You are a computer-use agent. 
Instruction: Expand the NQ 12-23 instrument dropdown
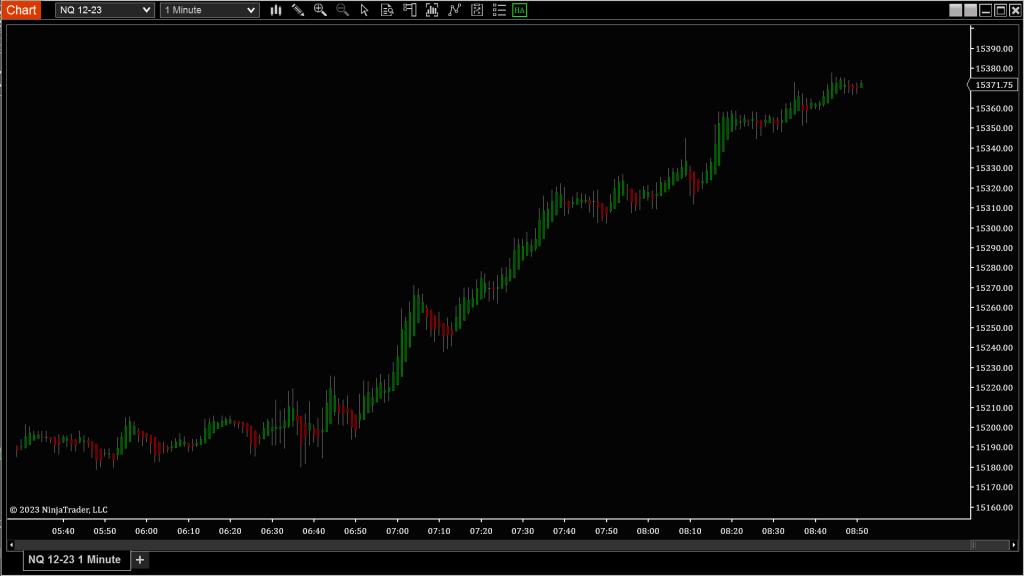104,10
